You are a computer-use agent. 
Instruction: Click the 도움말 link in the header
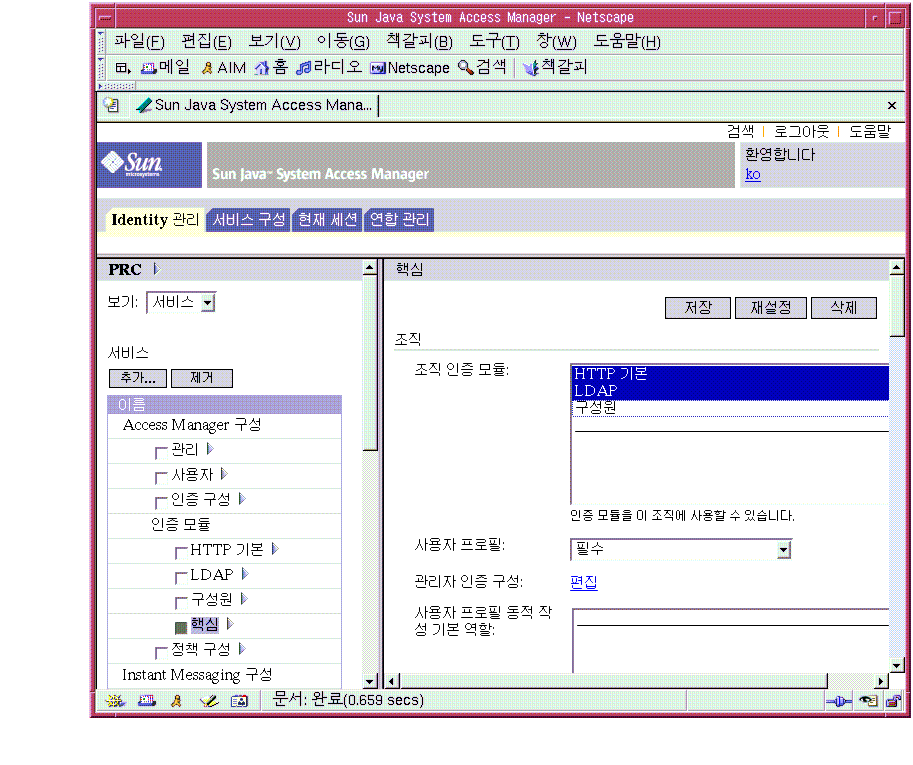(x=870, y=132)
